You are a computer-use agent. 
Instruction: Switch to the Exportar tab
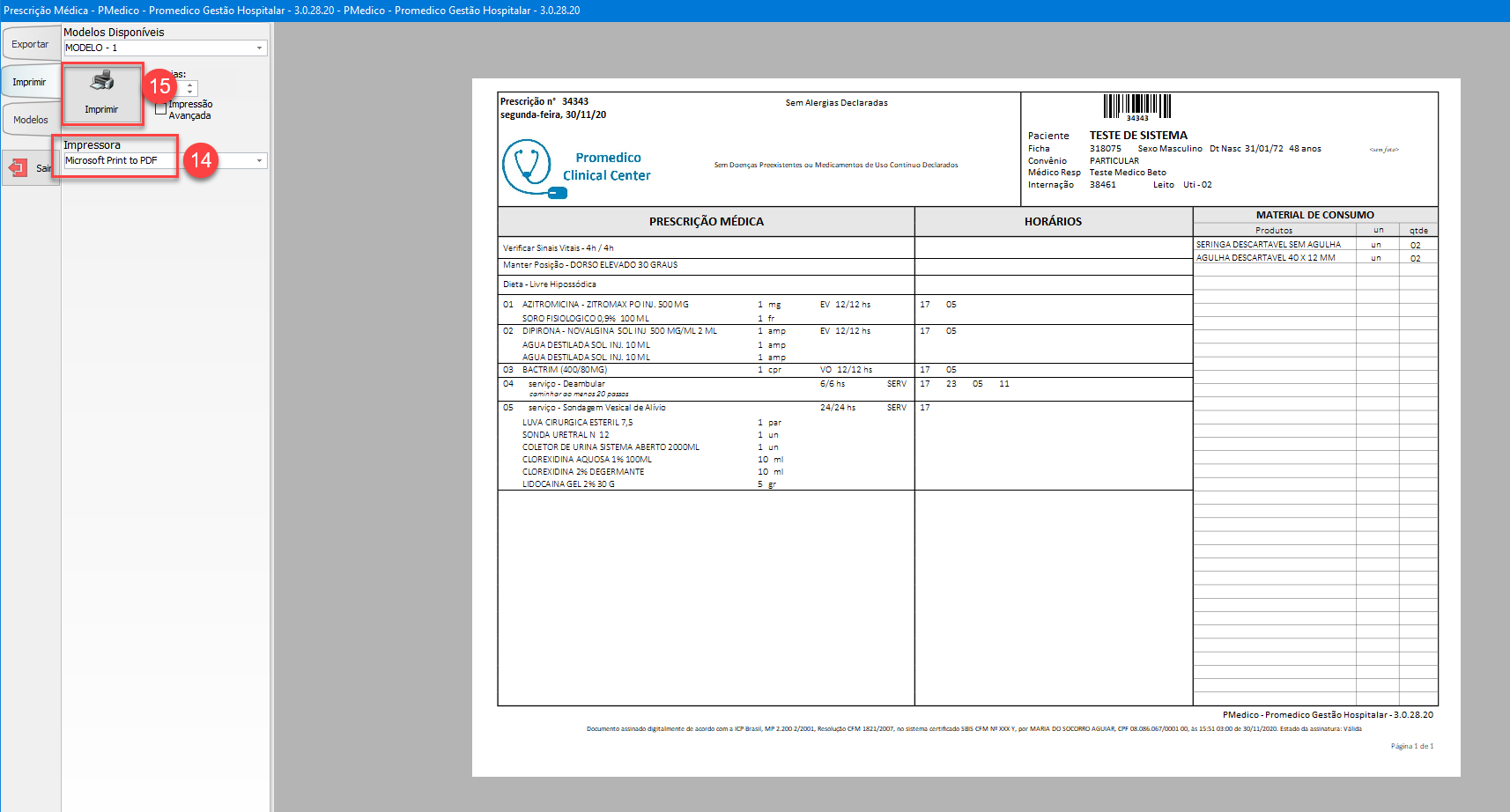click(x=30, y=44)
